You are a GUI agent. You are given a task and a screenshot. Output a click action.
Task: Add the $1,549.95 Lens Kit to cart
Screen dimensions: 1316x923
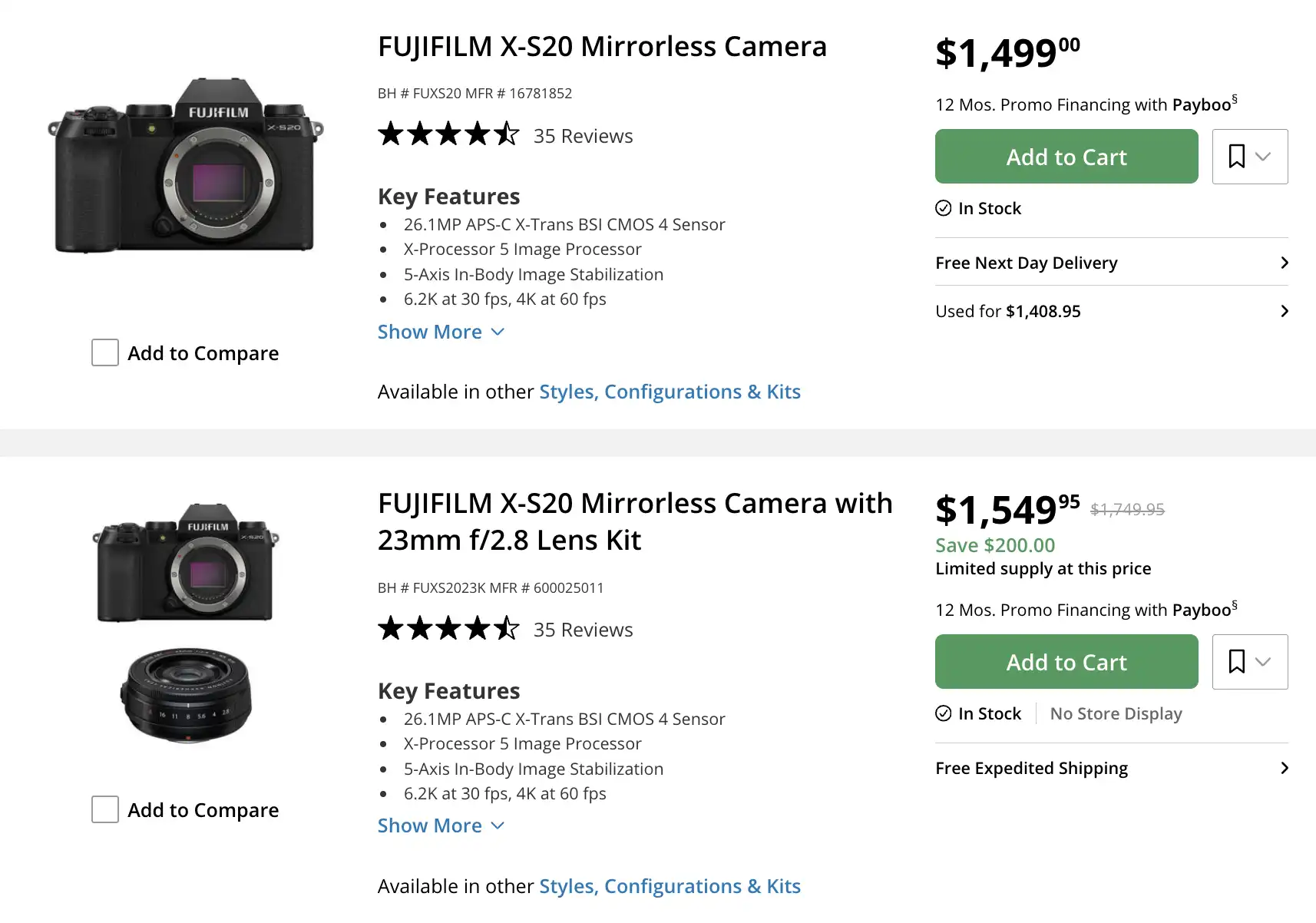(1066, 662)
